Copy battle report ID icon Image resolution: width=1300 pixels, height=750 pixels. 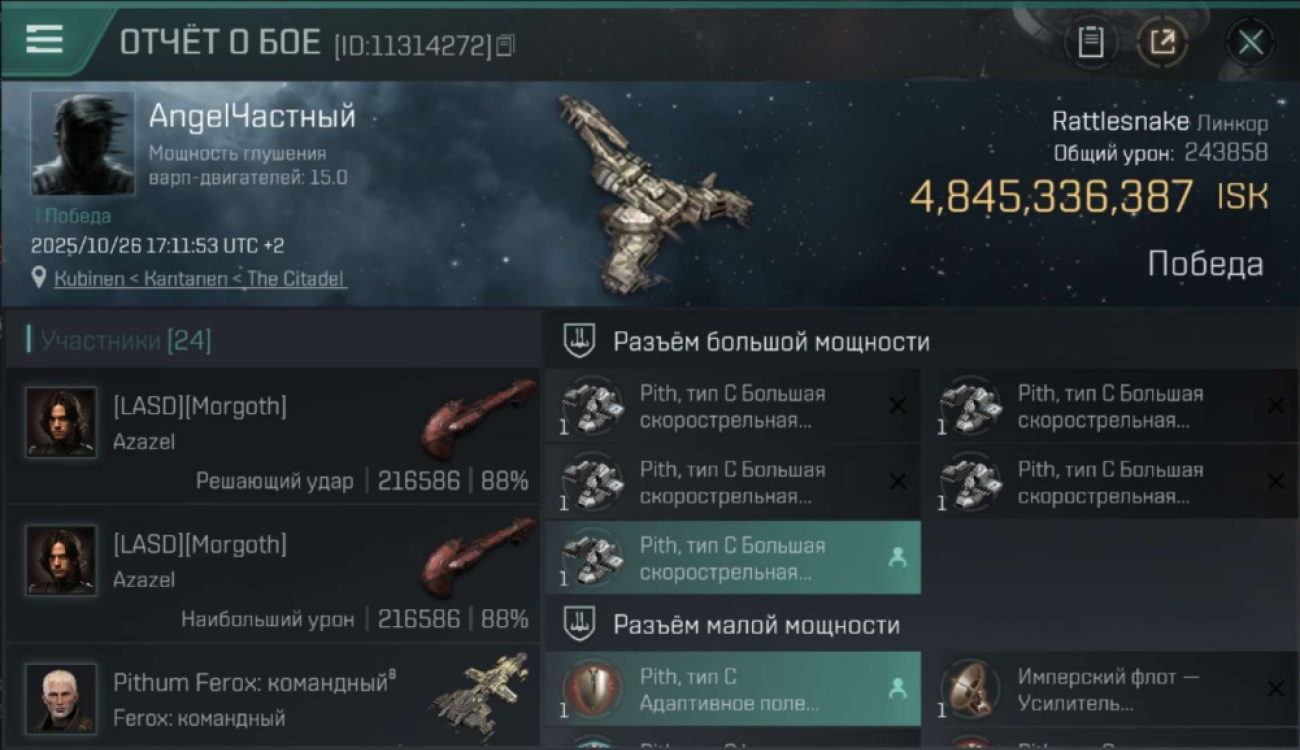coord(505,45)
